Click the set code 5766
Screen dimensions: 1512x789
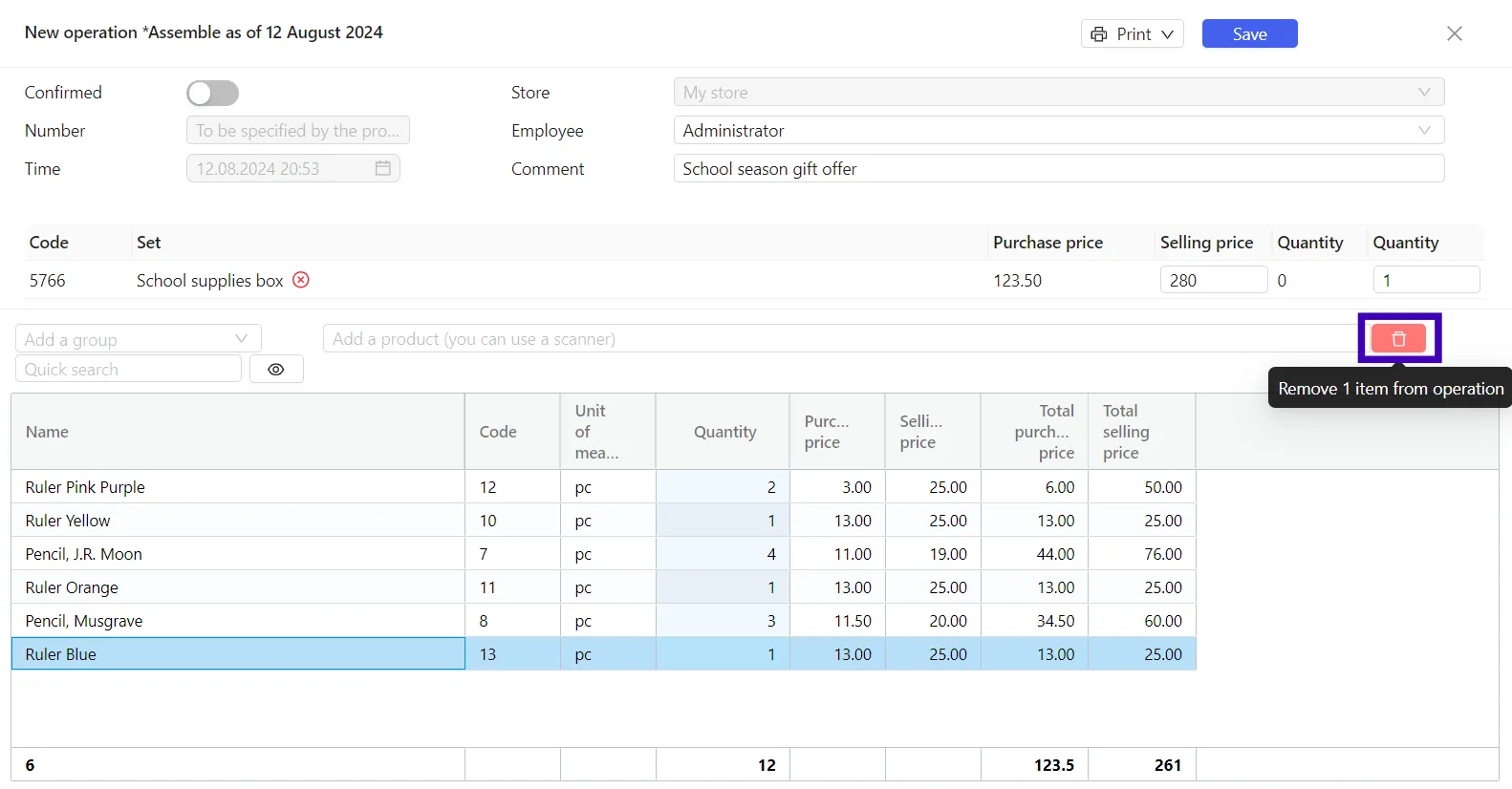pos(48,280)
